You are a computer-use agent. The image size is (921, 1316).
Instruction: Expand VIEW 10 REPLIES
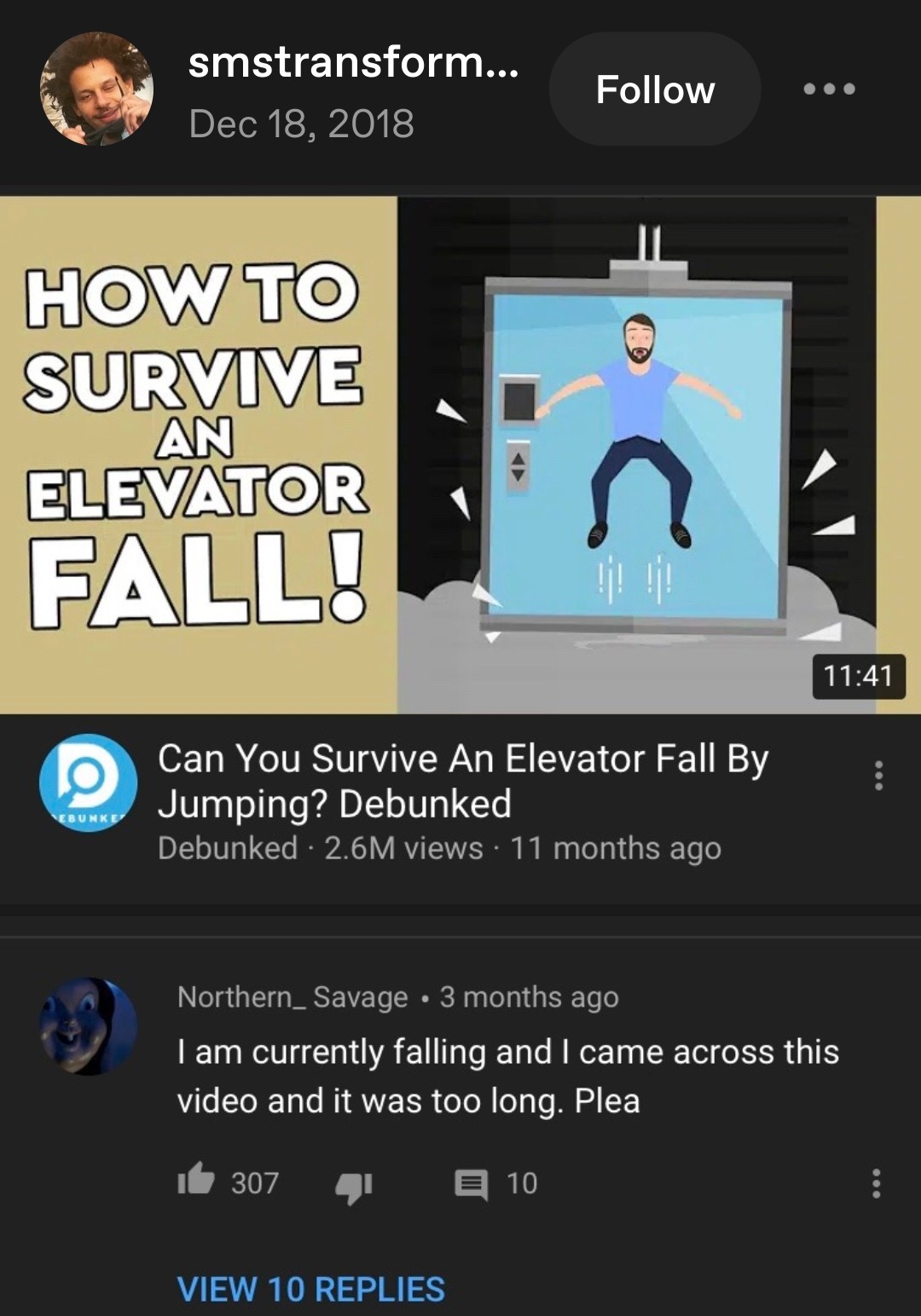310,1290
